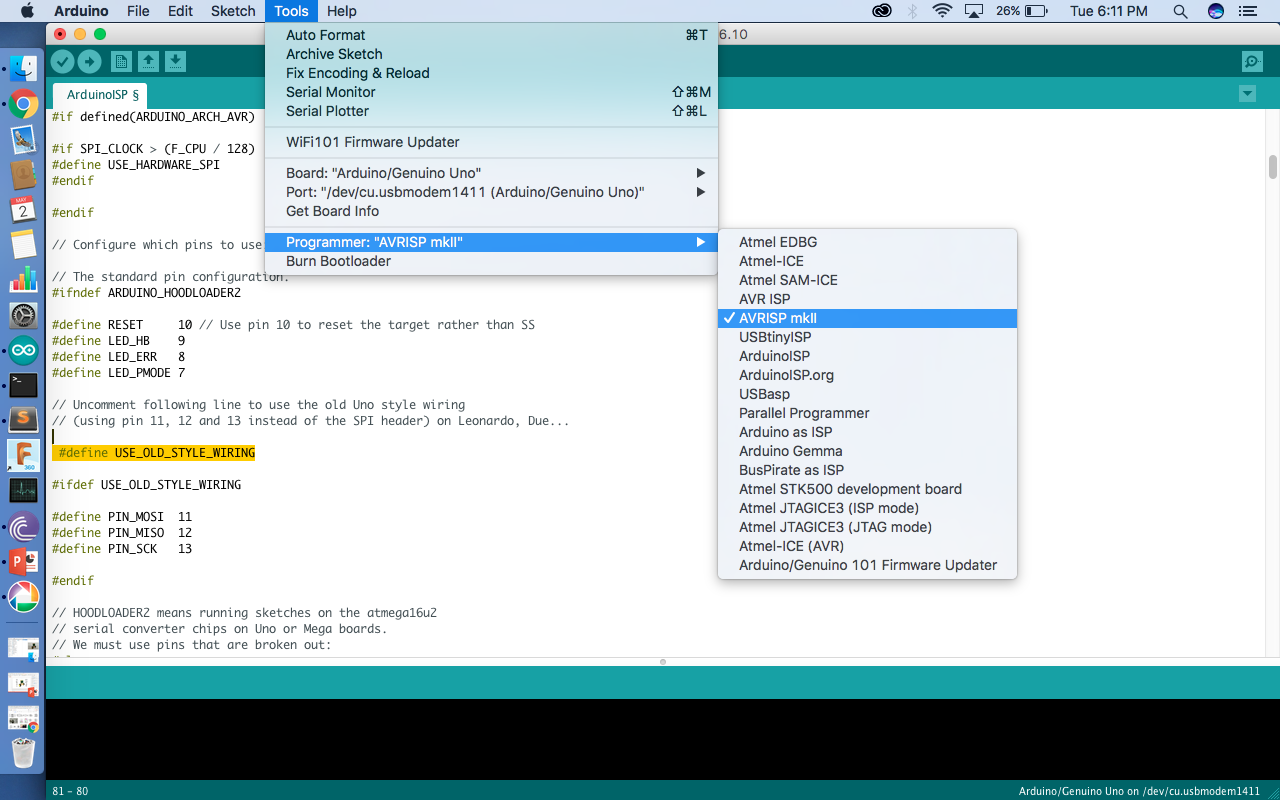Open the tab dropdown arrow at right
The image size is (1280, 800).
(x=1247, y=94)
